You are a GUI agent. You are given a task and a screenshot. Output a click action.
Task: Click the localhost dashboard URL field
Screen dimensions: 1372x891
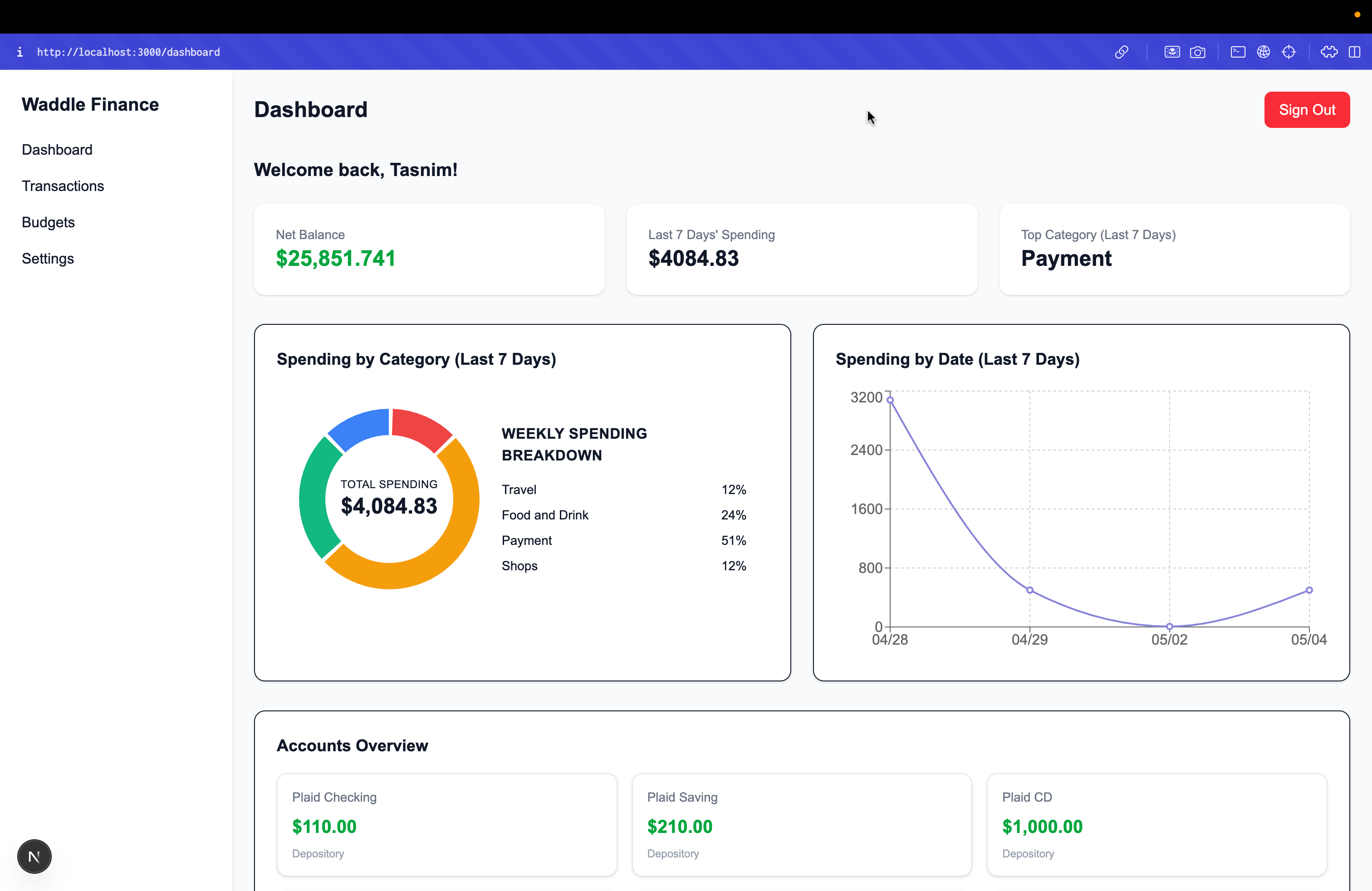point(128,52)
